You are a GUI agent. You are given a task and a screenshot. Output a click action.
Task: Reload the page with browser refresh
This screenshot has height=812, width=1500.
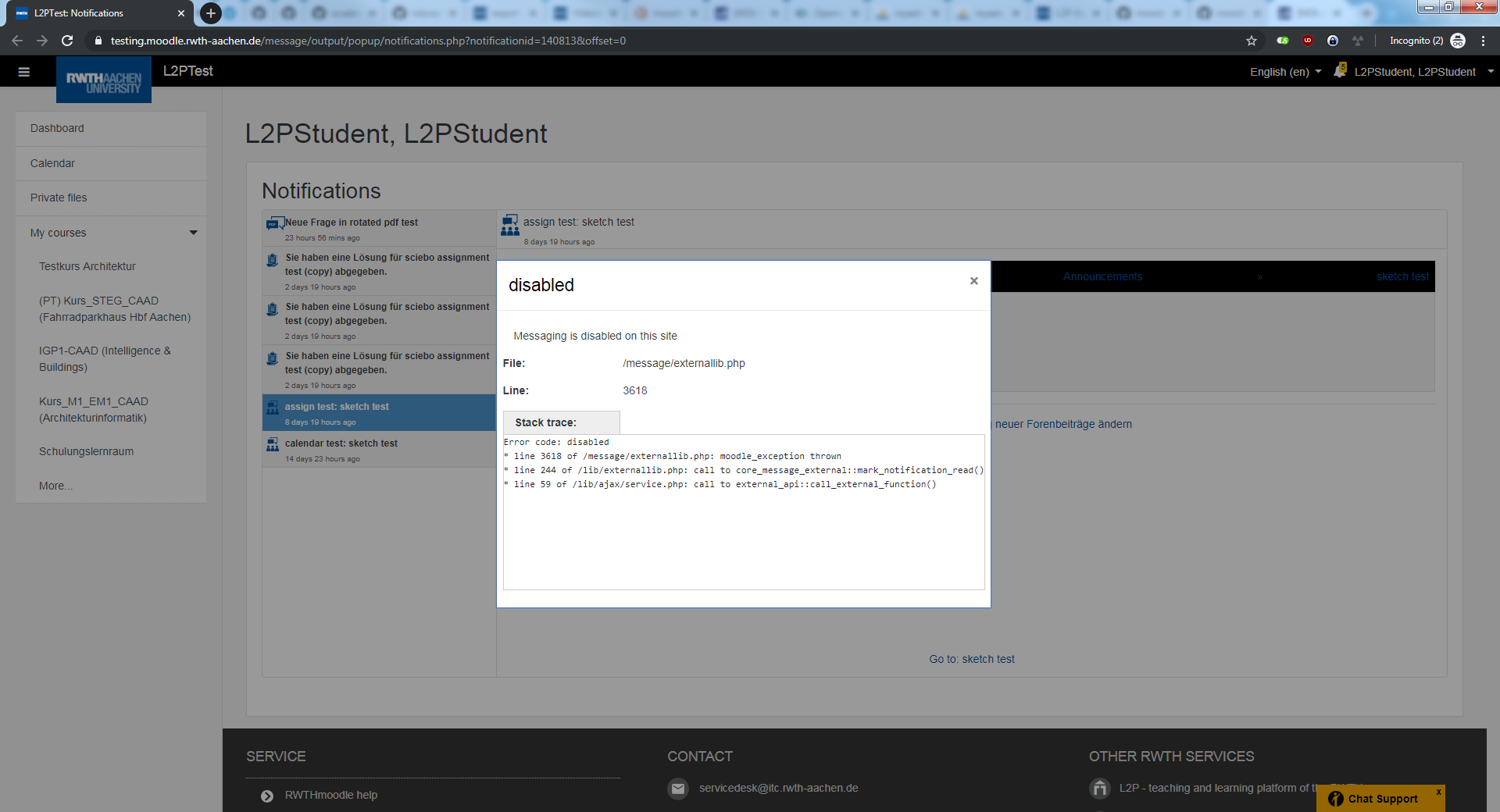67,41
